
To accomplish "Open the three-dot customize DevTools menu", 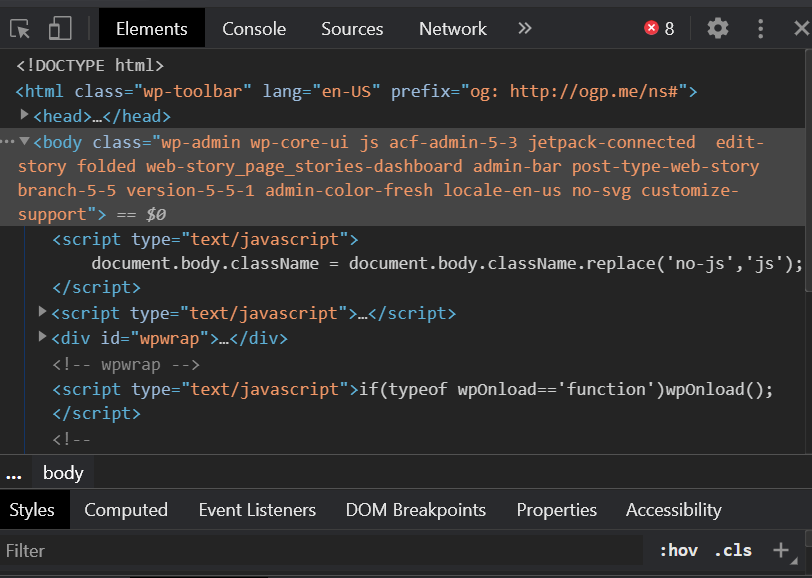I will (760, 28).
